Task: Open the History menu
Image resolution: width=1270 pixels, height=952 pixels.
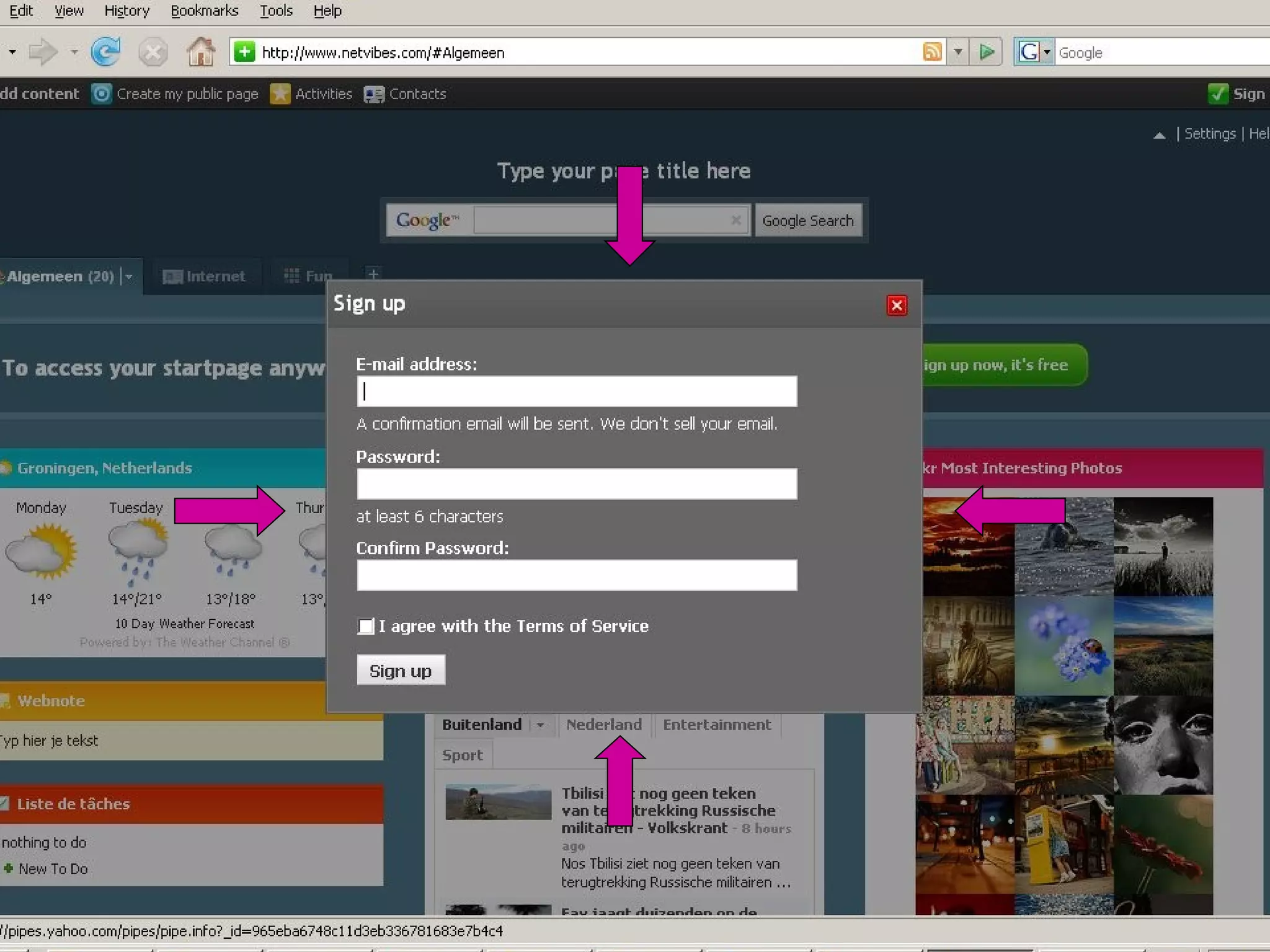Action: (127, 11)
